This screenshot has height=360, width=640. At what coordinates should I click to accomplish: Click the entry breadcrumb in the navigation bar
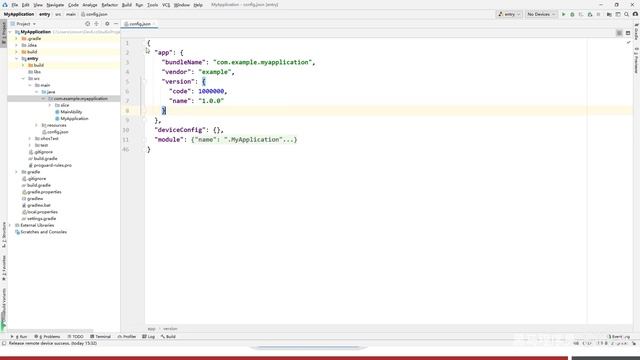(44, 14)
